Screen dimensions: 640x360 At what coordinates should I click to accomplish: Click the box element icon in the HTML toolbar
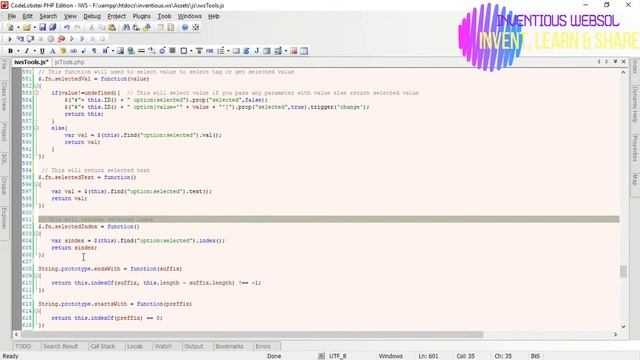[x=184, y=51]
